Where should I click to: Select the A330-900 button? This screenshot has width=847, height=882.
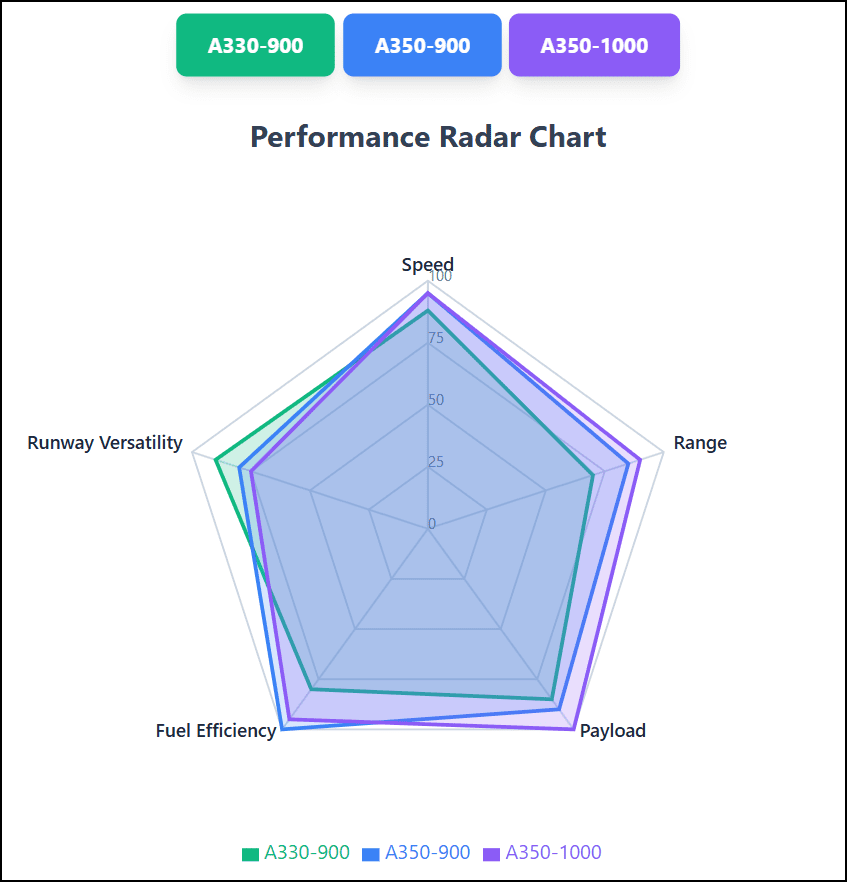pos(255,45)
